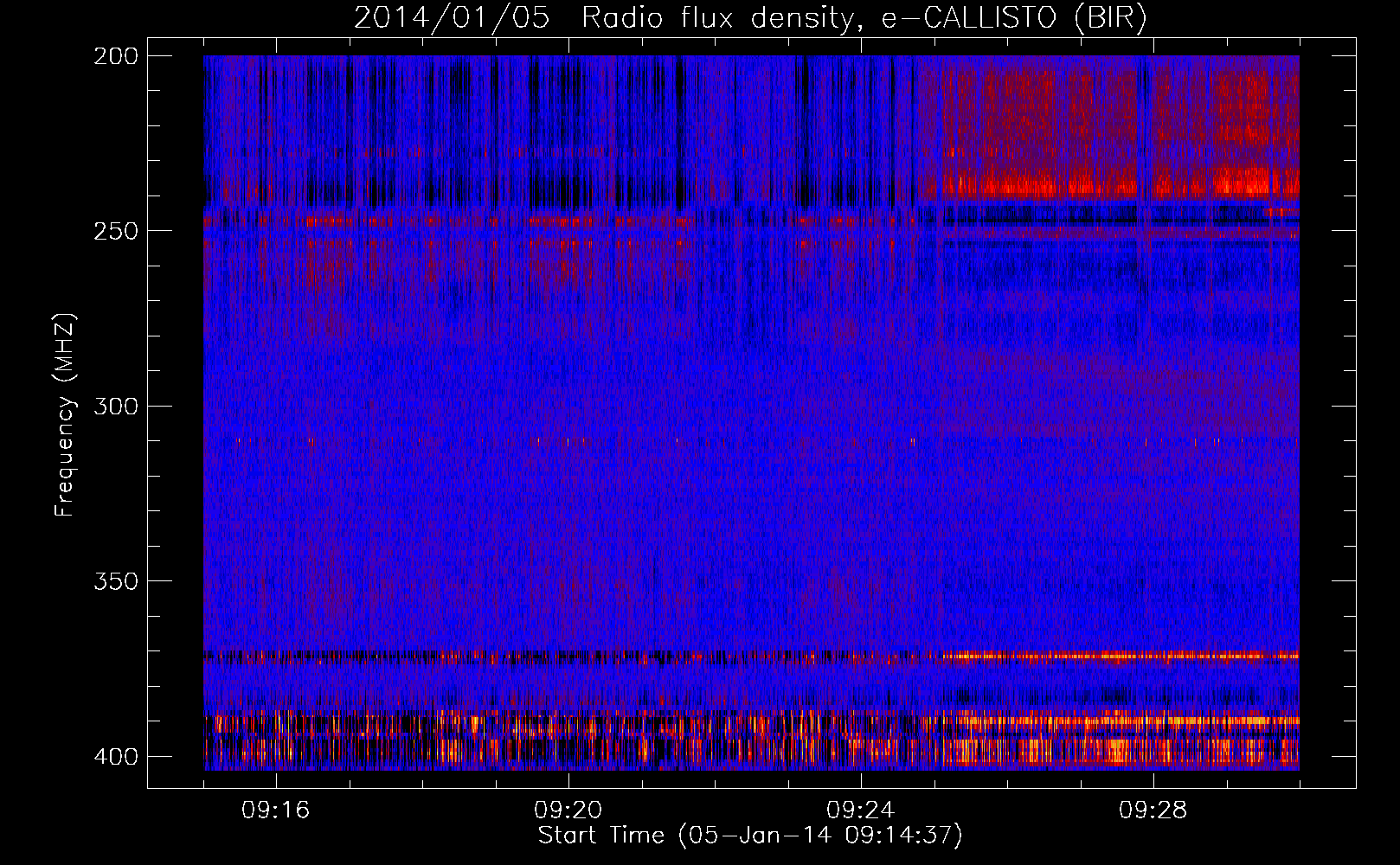Click the 400 frequency tick label
This screenshot has height=865, width=1400.
pos(115,757)
